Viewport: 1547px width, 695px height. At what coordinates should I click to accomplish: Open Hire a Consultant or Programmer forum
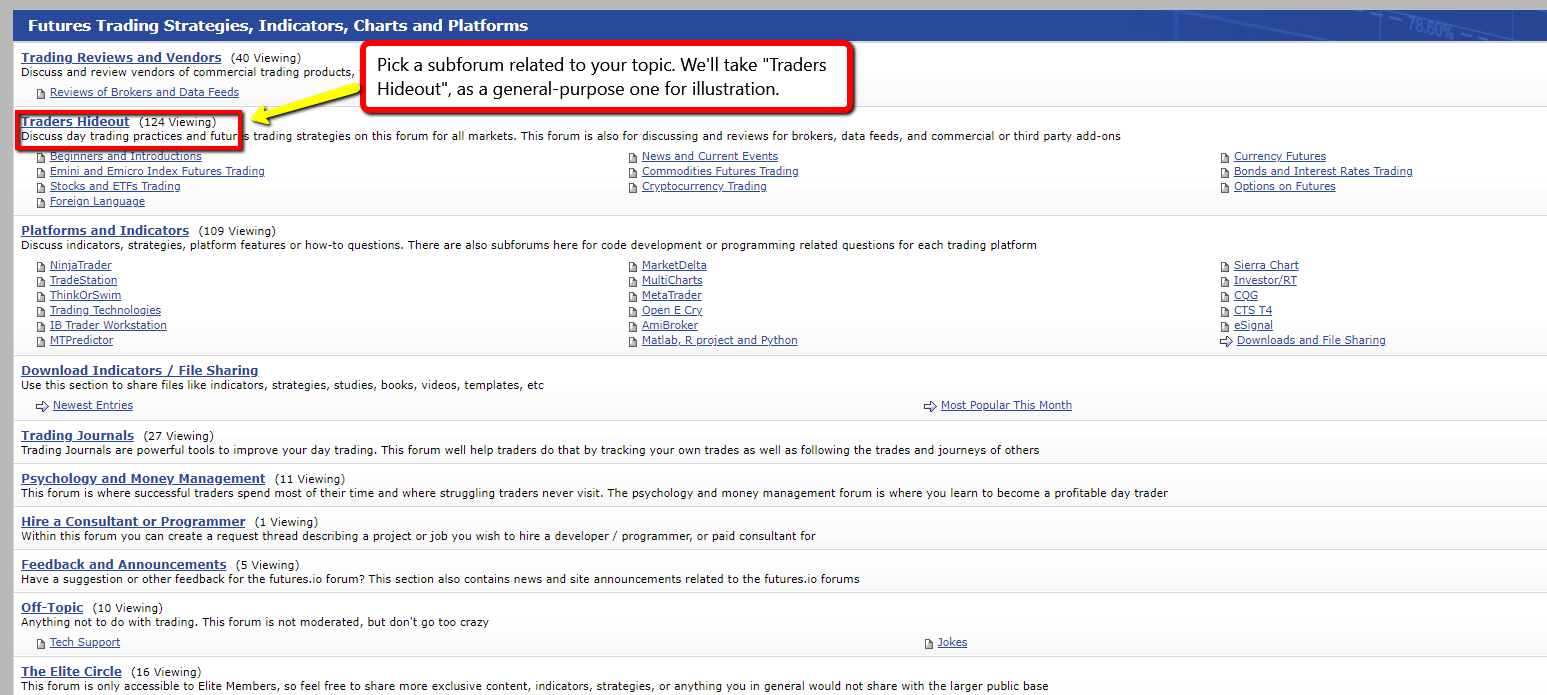133,522
